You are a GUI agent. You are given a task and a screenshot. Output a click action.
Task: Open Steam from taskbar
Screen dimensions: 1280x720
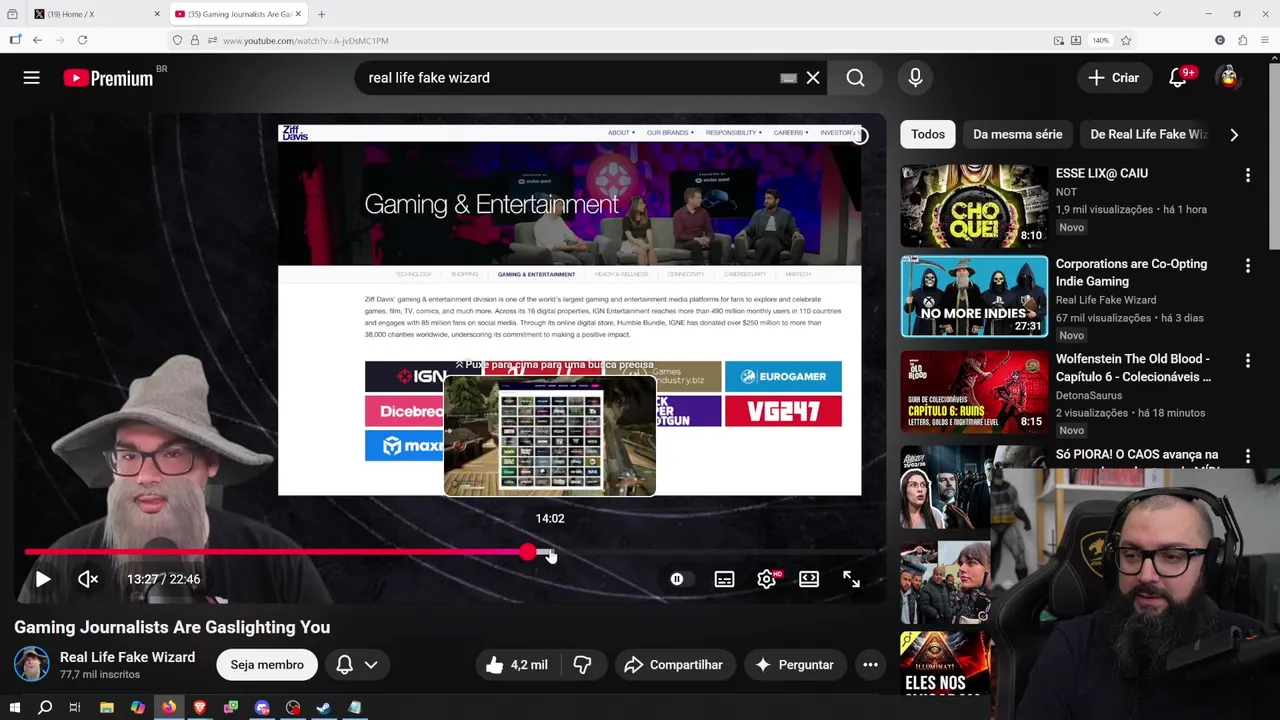[x=324, y=708]
